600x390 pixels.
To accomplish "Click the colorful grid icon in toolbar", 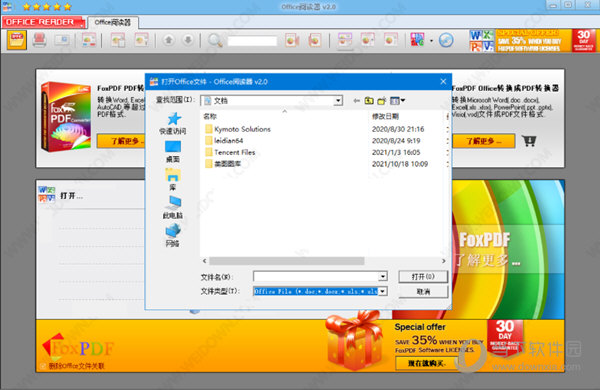I will coord(417,39).
